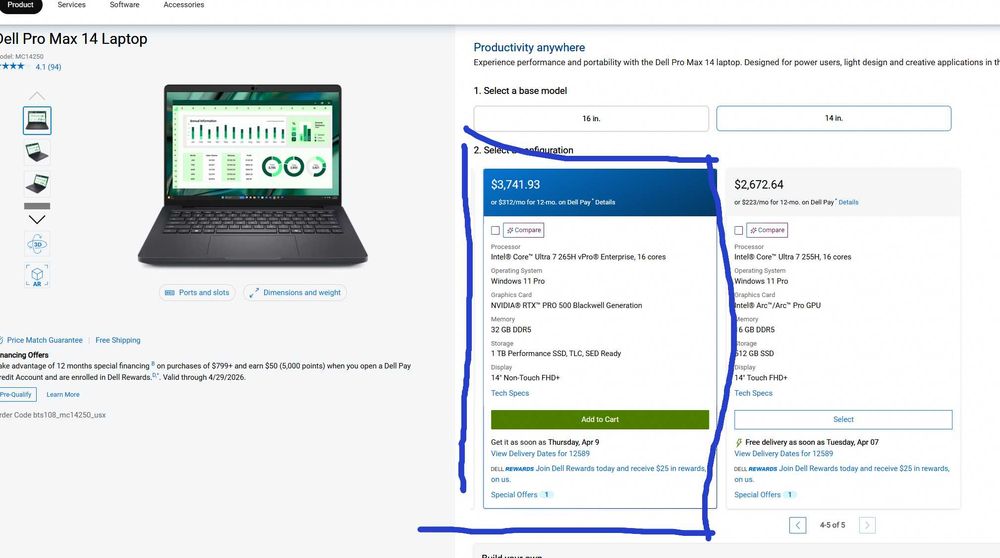This screenshot has width=1000, height=558.
Task: Open Ports and slots view
Action: (197, 293)
